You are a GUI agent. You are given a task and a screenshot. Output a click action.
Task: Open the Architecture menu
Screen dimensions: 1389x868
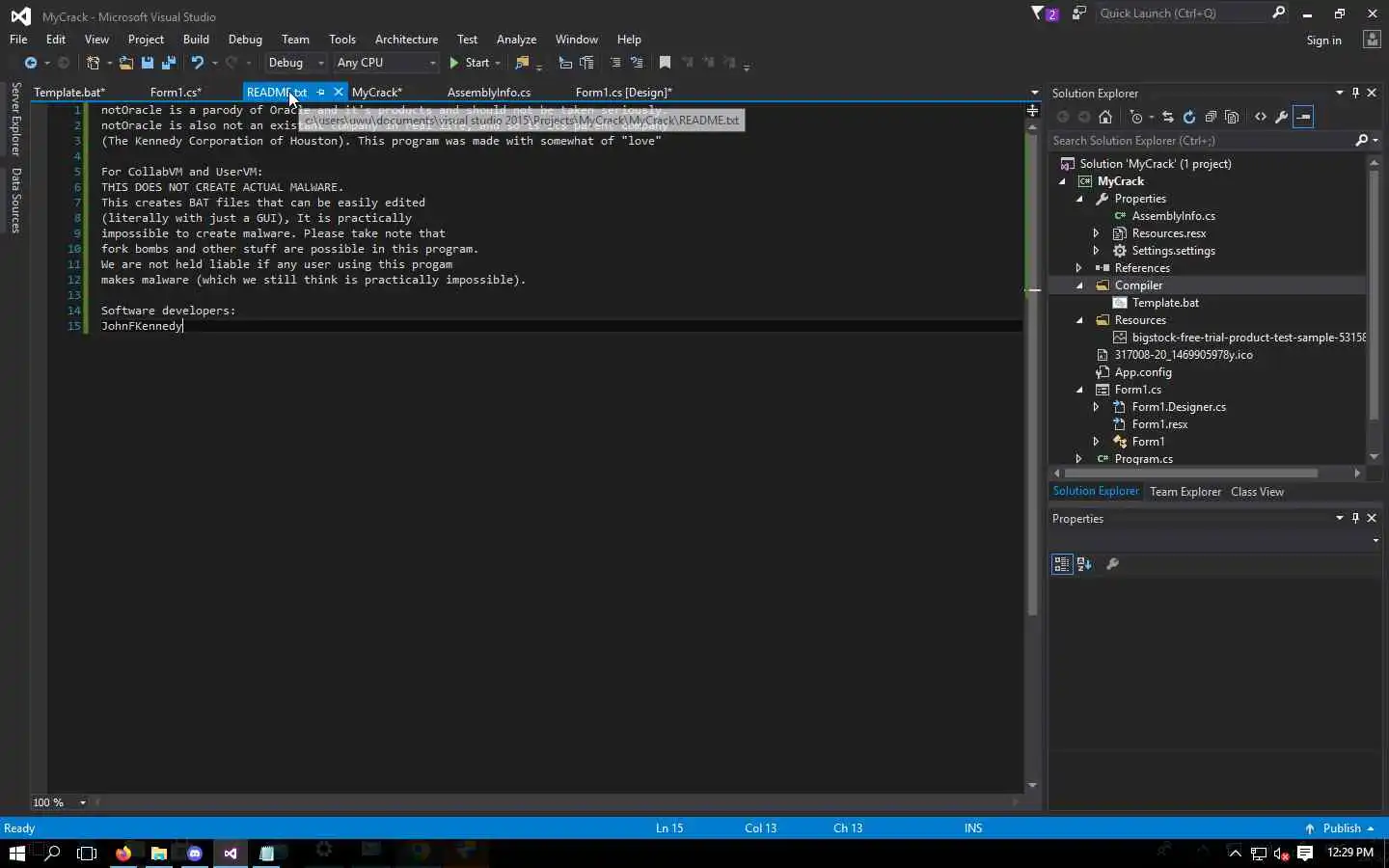(406, 40)
